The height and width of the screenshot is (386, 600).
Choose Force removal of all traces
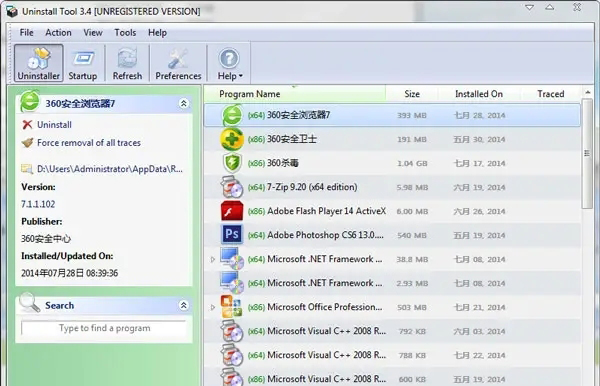pos(89,143)
